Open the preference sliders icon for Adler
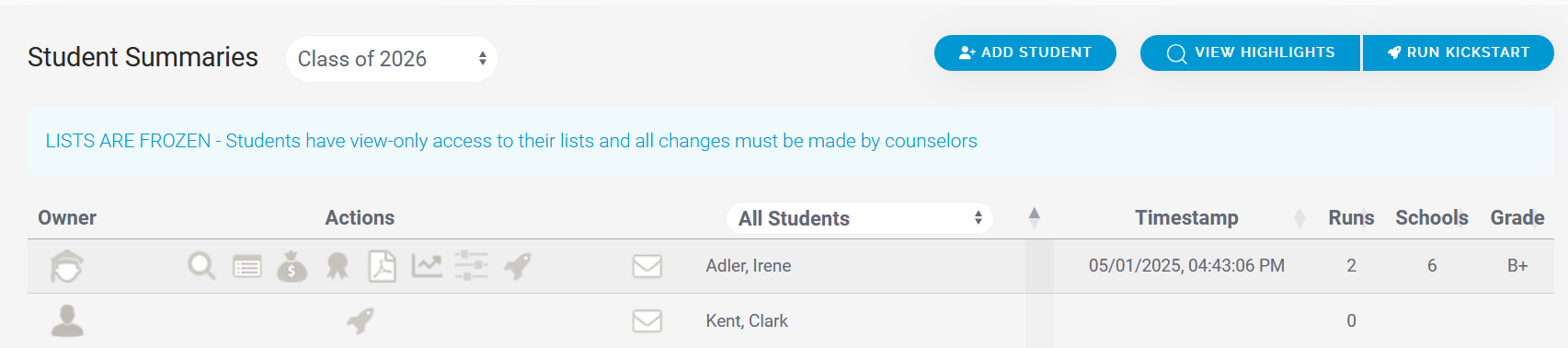Viewport: 1568px width, 348px height. tap(472, 265)
